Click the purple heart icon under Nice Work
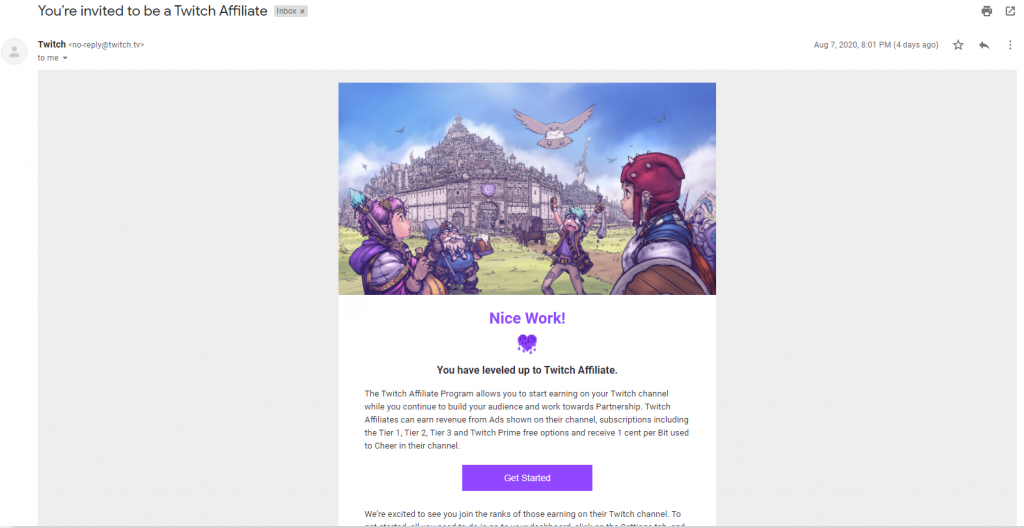This screenshot has height=528, width=1024. point(527,343)
